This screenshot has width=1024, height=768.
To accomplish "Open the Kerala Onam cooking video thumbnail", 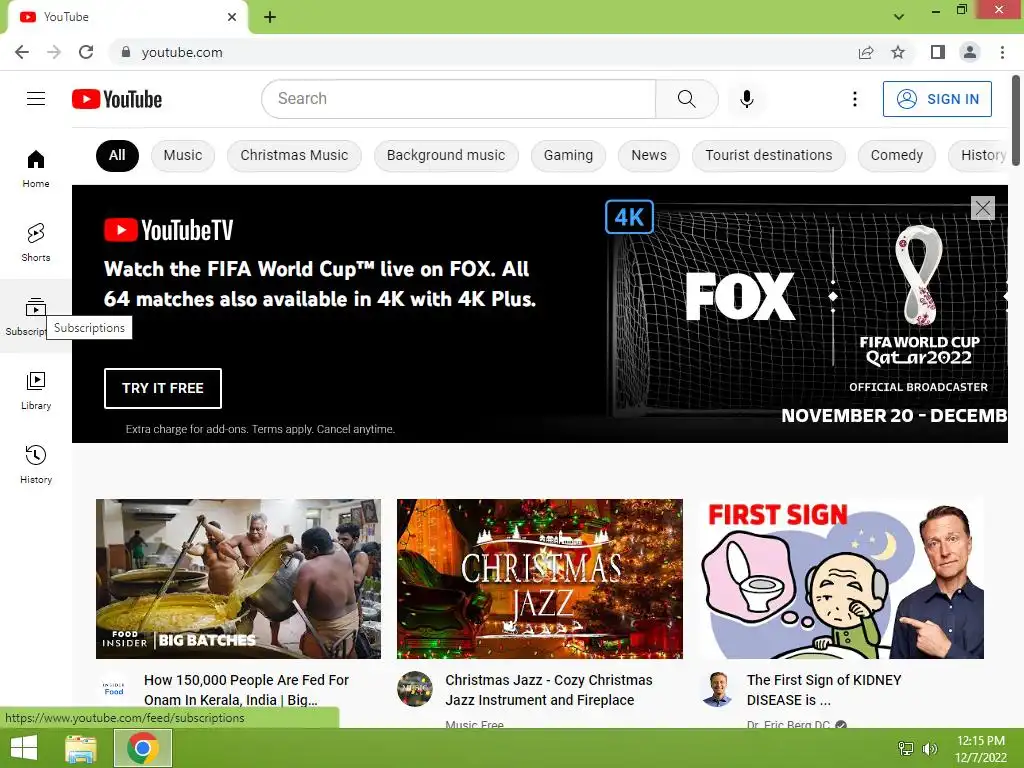I will pyautogui.click(x=238, y=579).
